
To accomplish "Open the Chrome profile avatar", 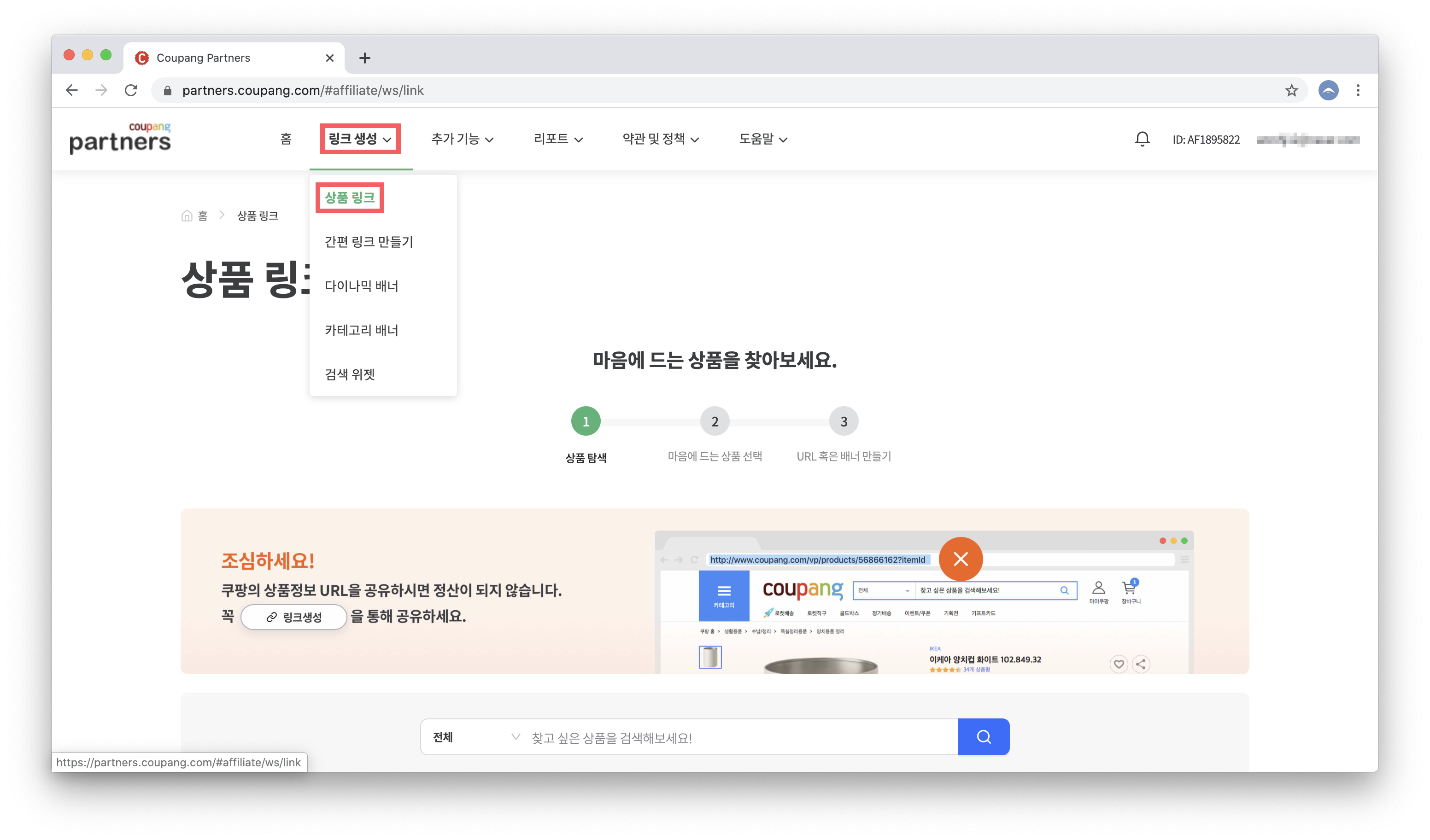I will pyautogui.click(x=1328, y=90).
